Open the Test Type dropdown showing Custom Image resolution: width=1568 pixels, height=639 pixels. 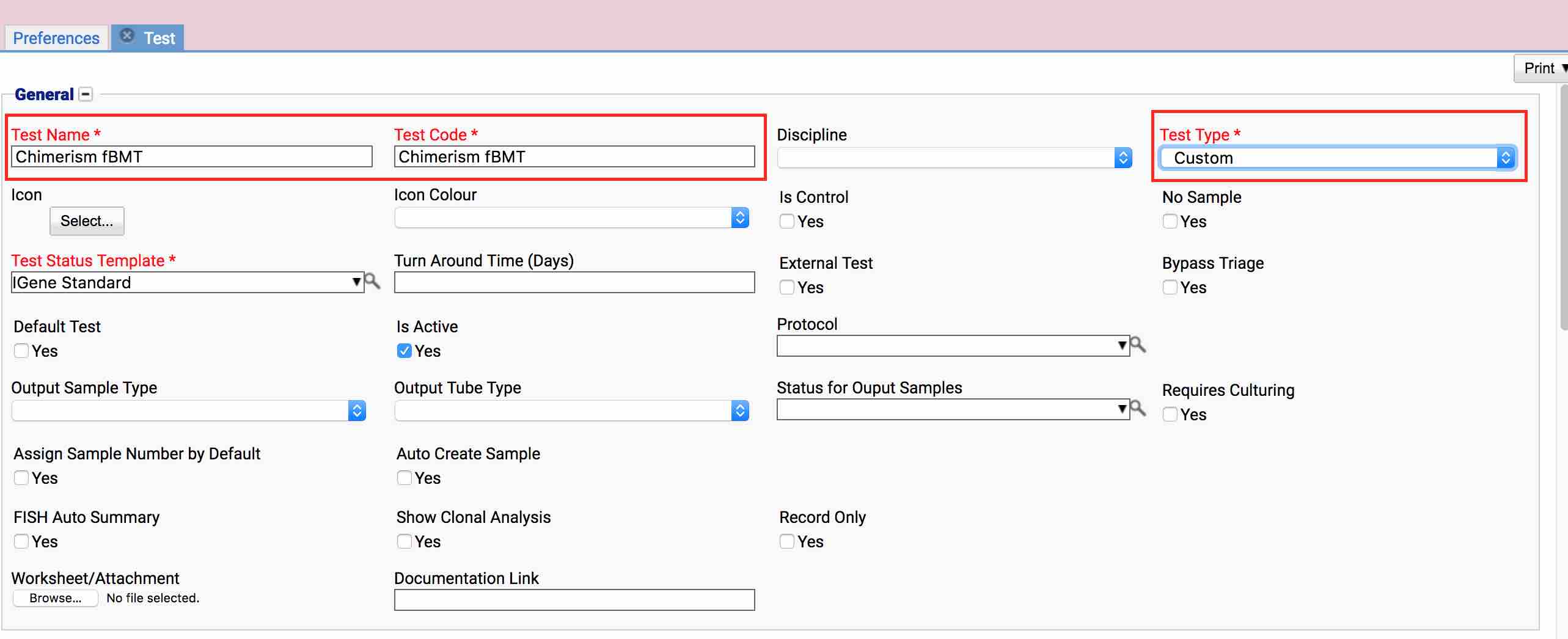tap(1338, 158)
